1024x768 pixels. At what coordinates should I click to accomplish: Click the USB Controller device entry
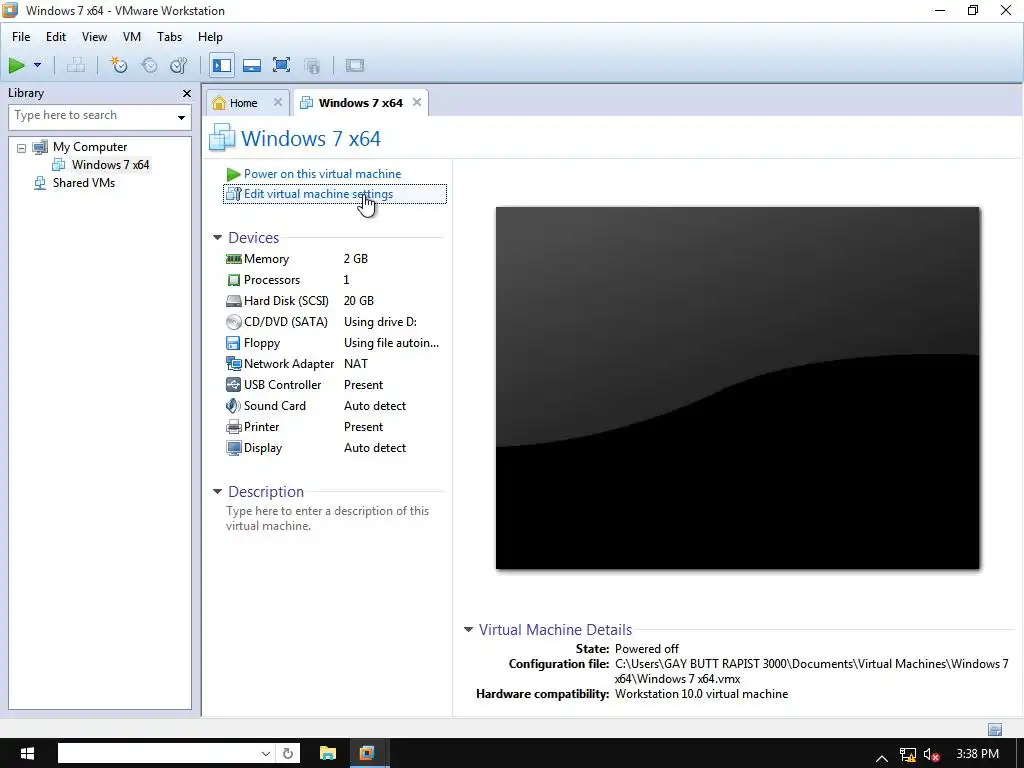[282, 385]
